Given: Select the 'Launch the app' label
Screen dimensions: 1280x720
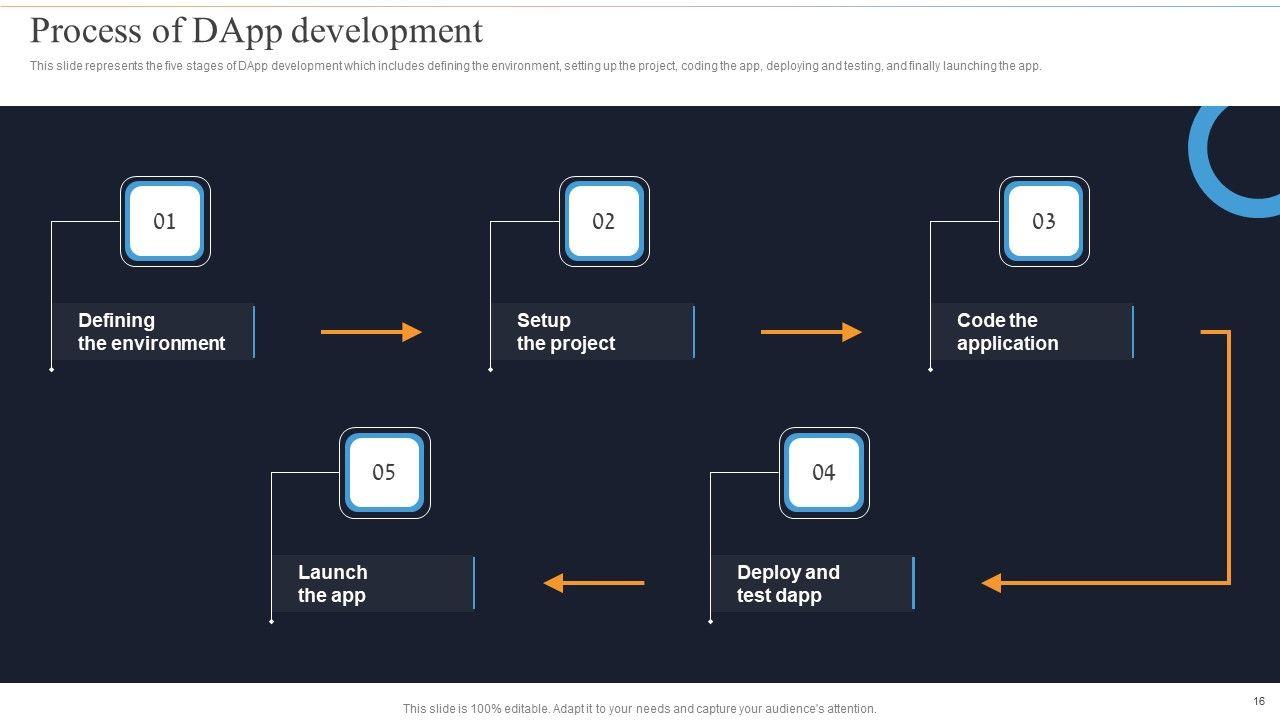Looking at the screenshot, I should tap(374, 584).
